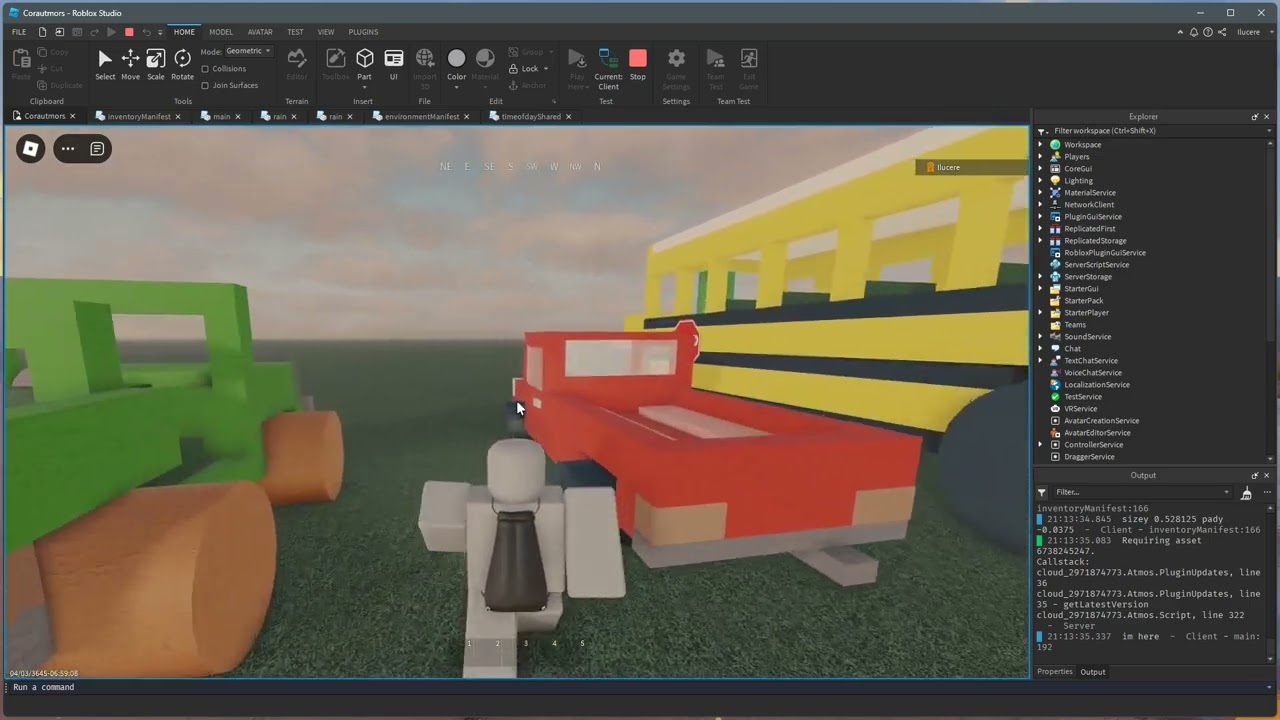The image size is (1280, 720).
Task: Open the environmentManifest script tab
Action: pyautogui.click(x=421, y=117)
